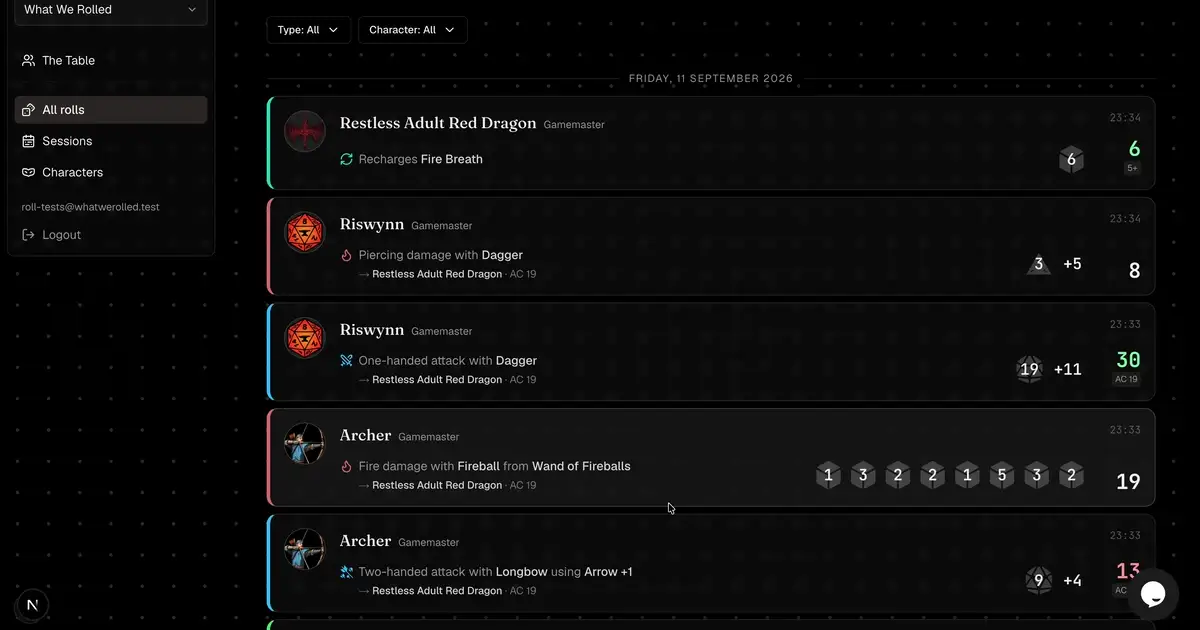
Task: Click the flame icon beside Piercing damage with Dagger
Action: click(347, 255)
